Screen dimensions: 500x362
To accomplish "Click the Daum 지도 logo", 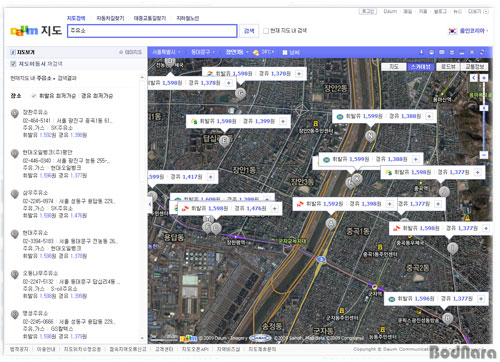I will 36,31.
